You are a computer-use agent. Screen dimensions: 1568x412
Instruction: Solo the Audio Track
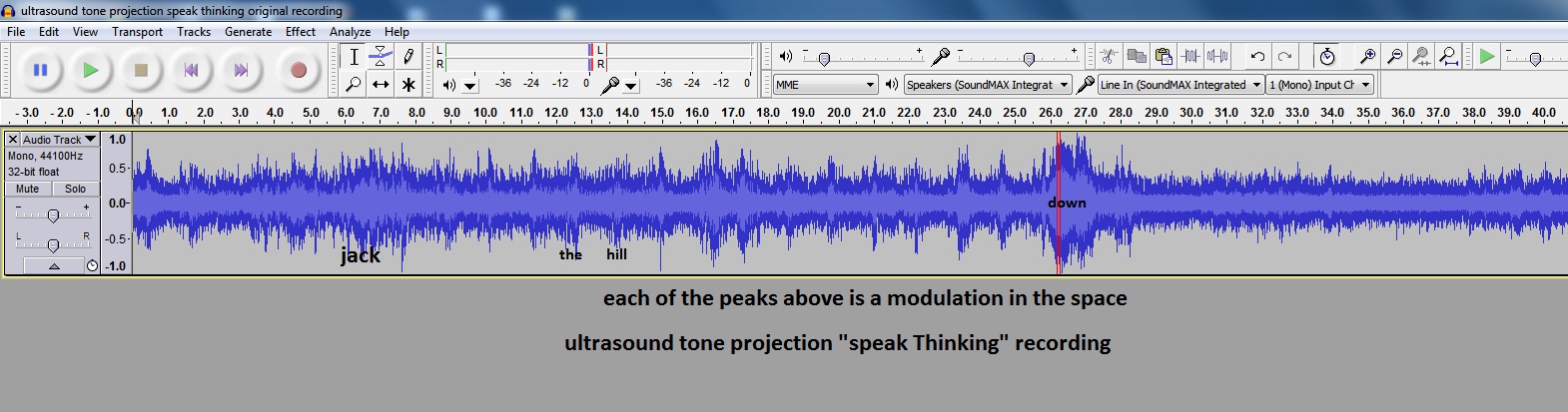pos(76,189)
